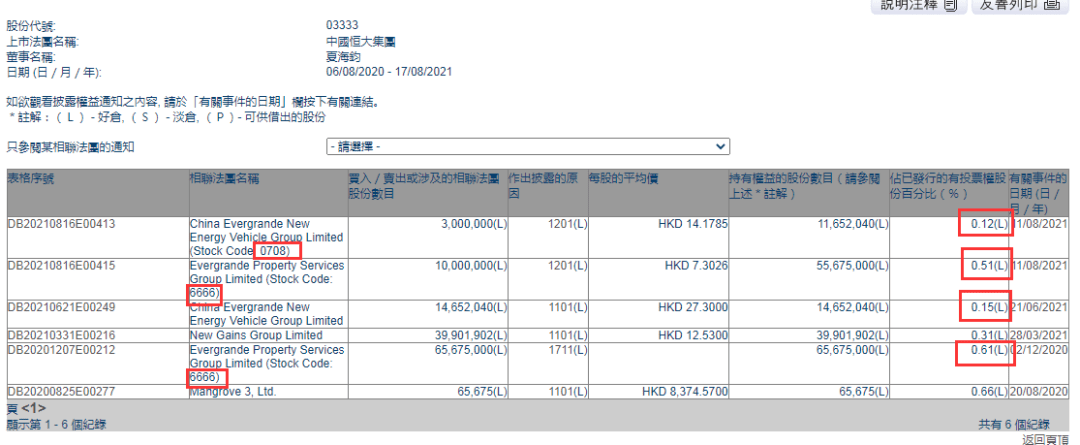Click the New Gains Group Limited cell

tap(256, 335)
